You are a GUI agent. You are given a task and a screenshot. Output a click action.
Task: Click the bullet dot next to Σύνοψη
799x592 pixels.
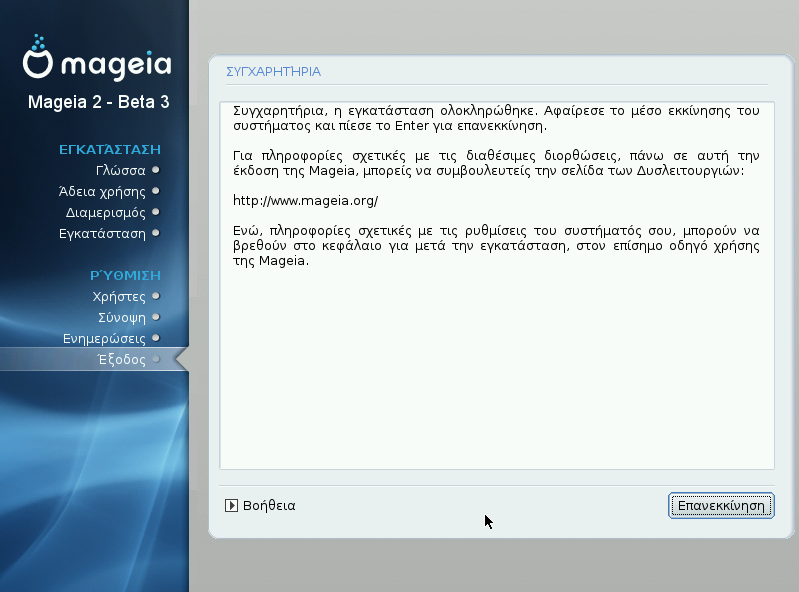[156, 317]
